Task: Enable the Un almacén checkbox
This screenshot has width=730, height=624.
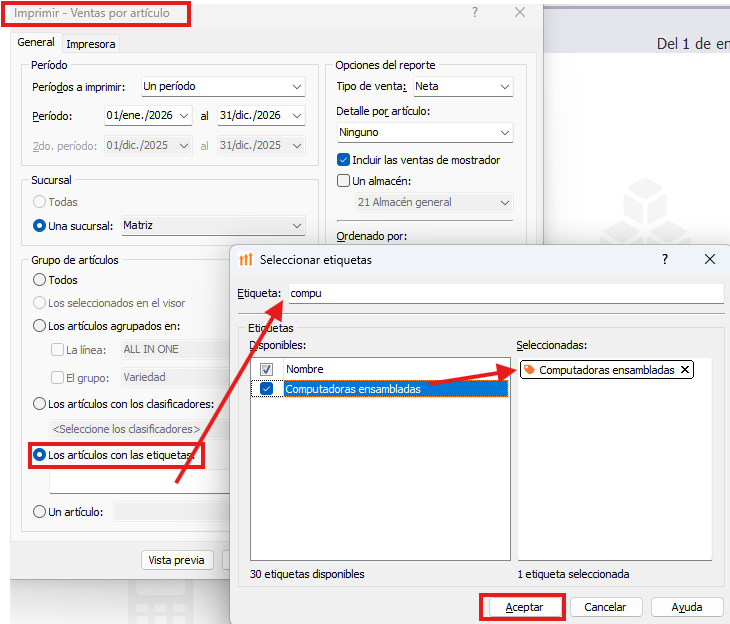Action: coord(343,181)
